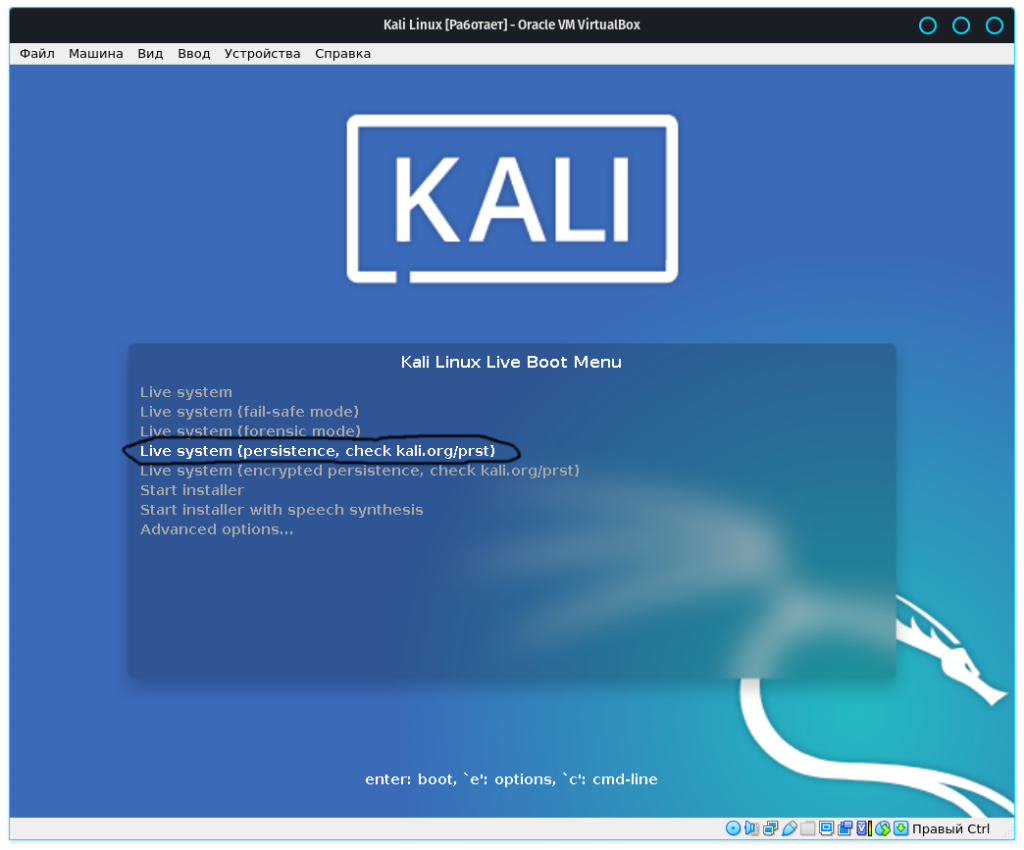Select 'Live system (forensic mode)' entry
The height and width of the screenshot is (850, 1024).
(x=250, y=431)
